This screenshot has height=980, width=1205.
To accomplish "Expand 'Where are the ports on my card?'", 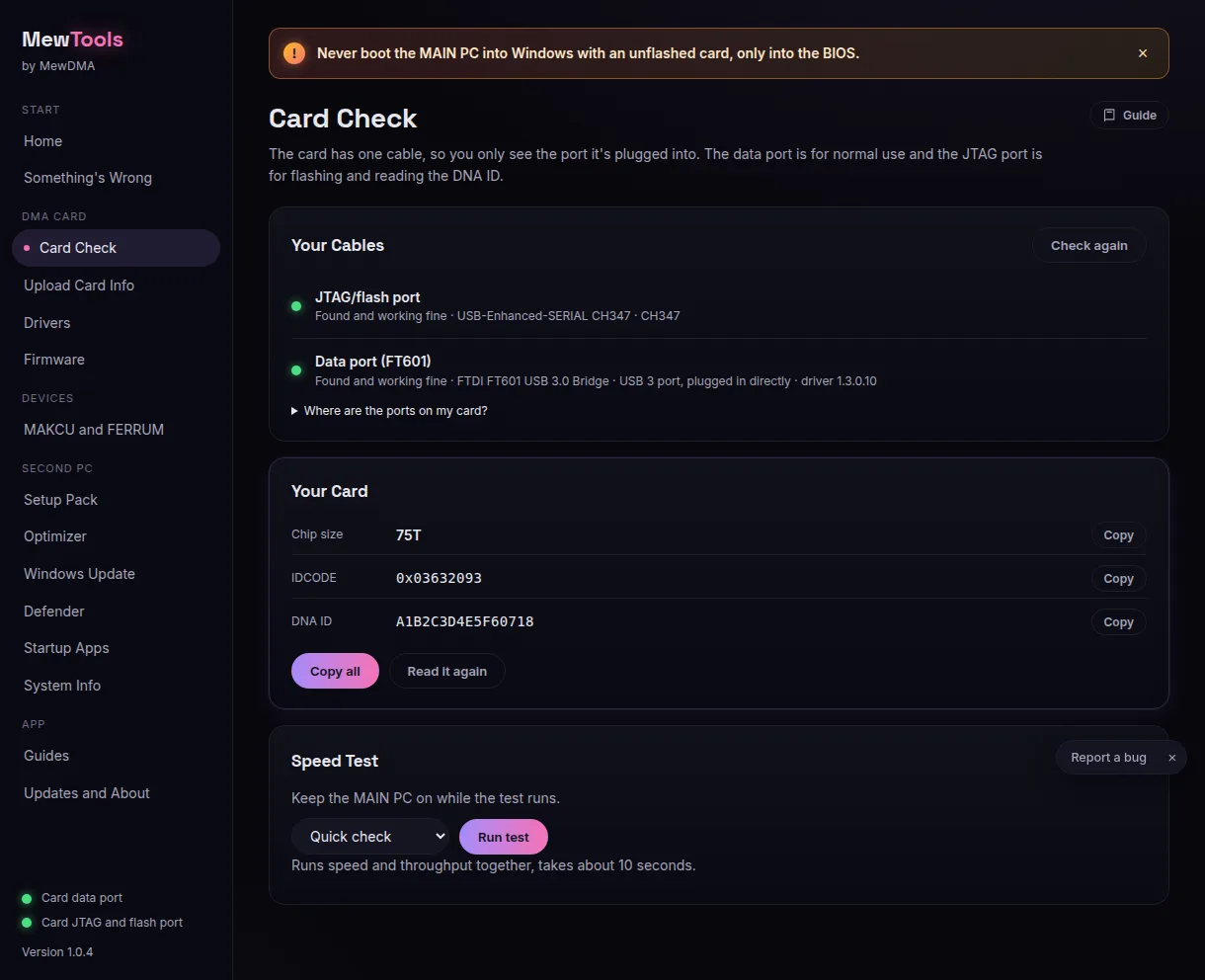I will (x=389, y=411).
